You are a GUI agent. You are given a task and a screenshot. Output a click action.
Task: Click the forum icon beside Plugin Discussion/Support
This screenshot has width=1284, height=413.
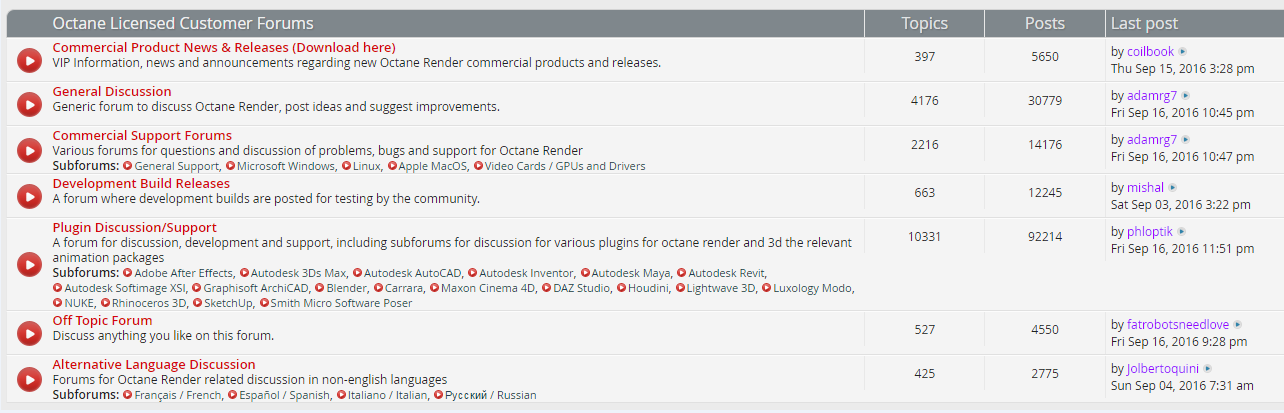[x=29, y=264]
